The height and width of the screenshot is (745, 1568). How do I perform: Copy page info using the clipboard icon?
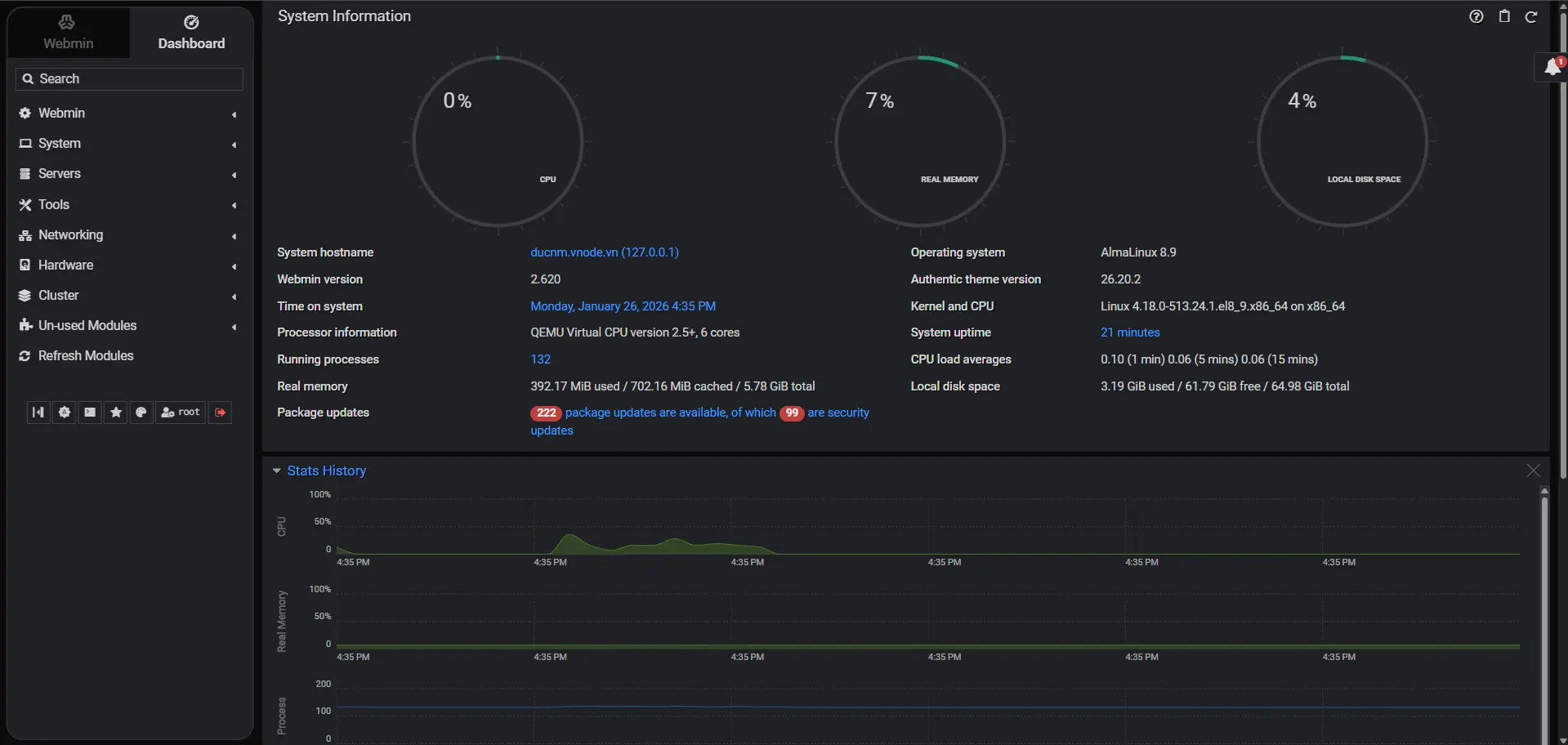click(1503, 16)
